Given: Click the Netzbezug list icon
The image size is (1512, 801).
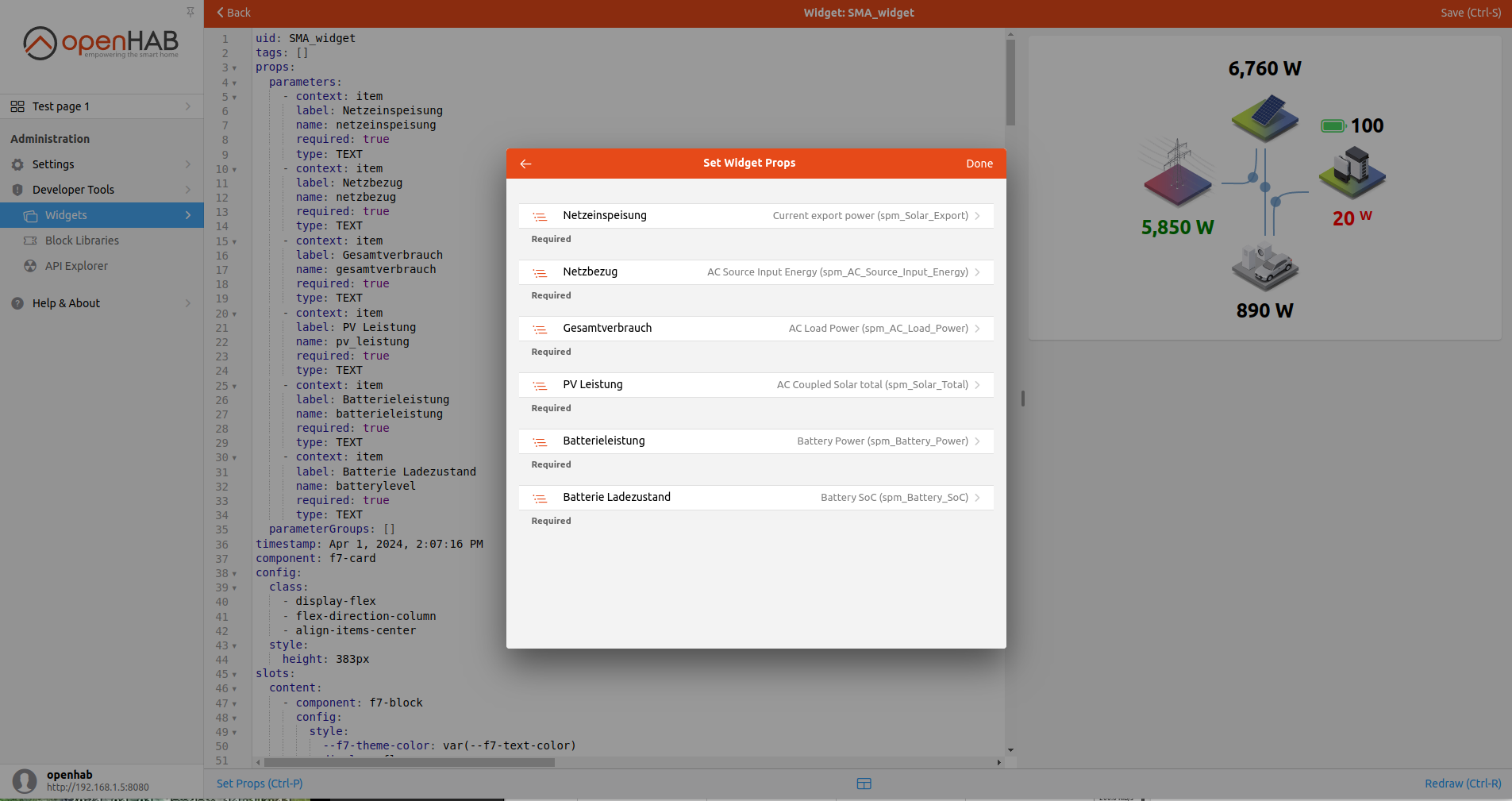Looking at the screenshot, I should point(540,272).
